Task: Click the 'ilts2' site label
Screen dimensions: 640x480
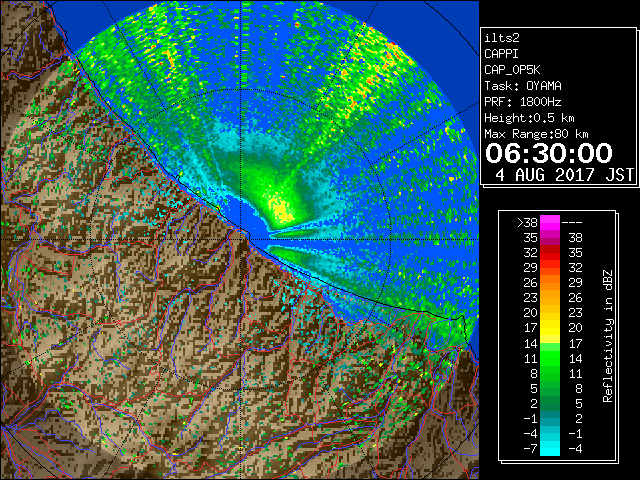Action: [x=502, y=38]
